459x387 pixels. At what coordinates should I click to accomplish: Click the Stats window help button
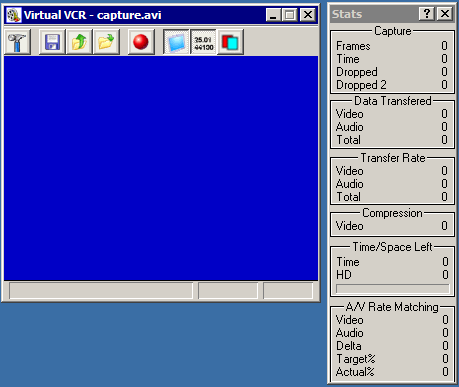(x=427, y=14)
